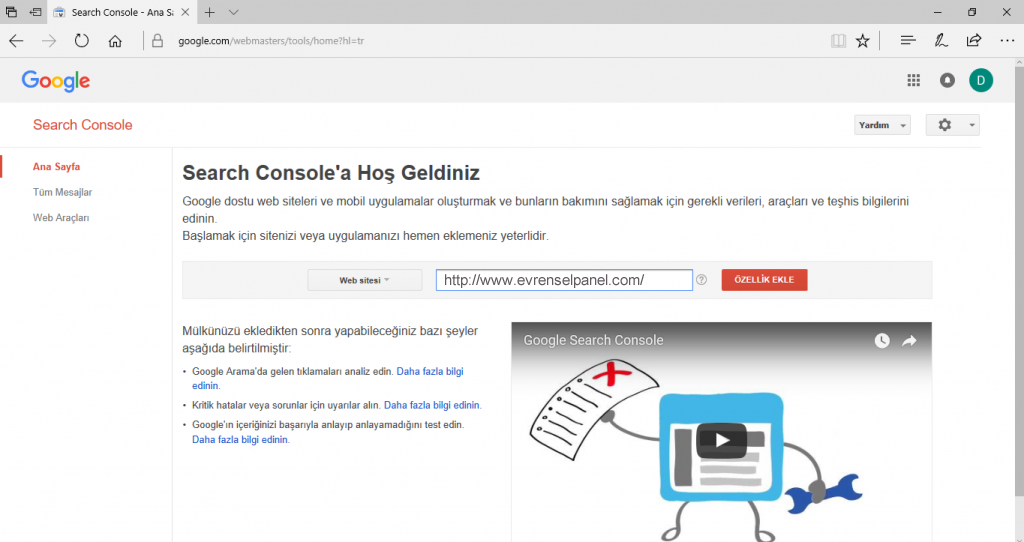Open reading view book icon
This screenshot has height=542, width=1024.
pyautogui.click(x=838, y=41)
